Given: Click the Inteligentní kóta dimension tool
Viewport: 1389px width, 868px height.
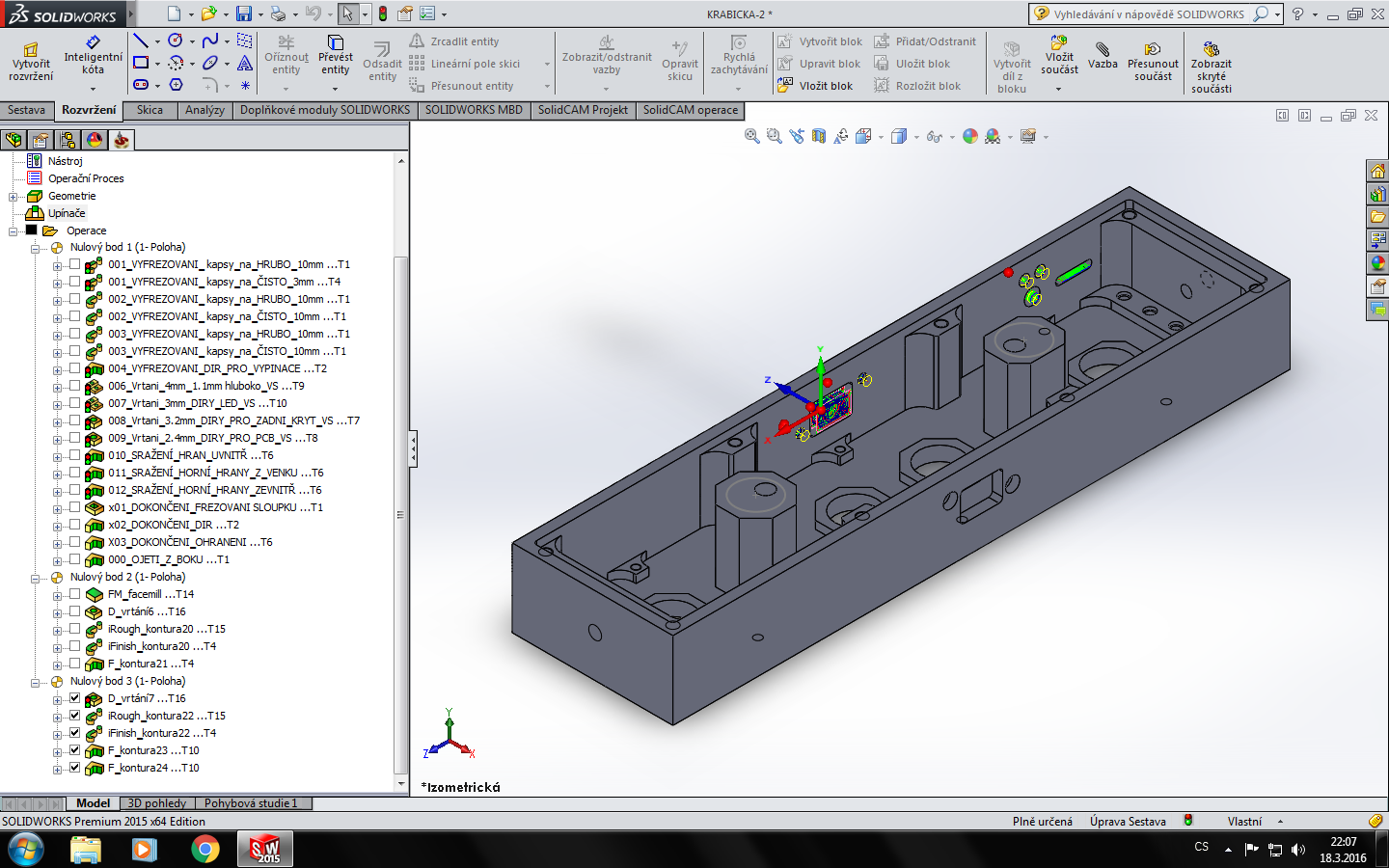Looking at the screenshot, I should click(93, 56).
